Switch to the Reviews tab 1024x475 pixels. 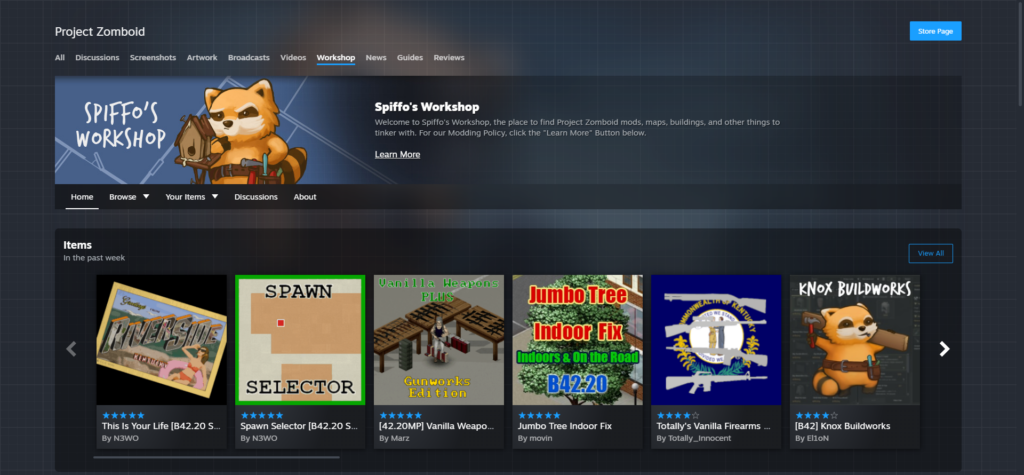point(449,57)
